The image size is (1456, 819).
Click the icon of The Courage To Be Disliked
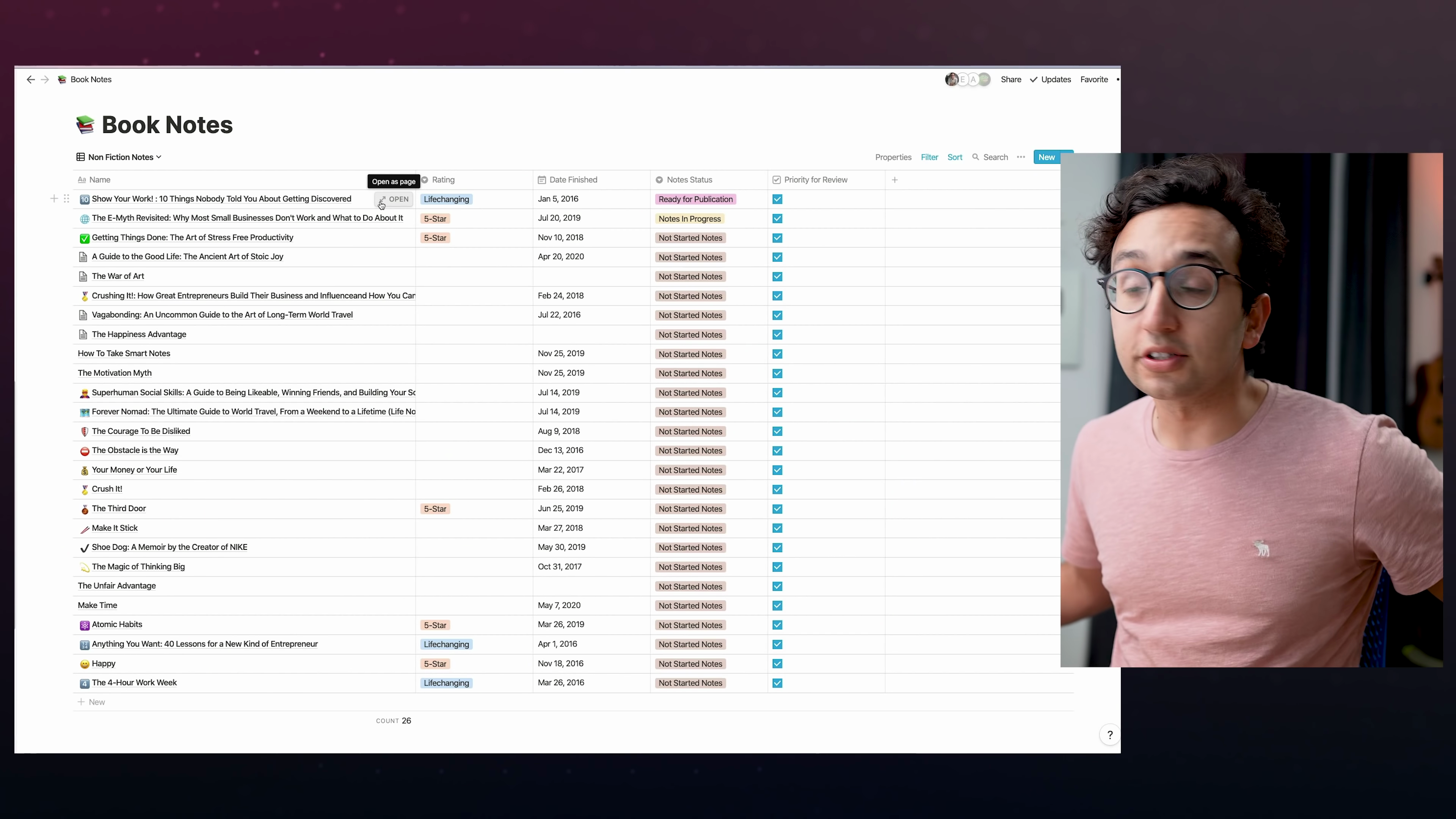pos(85,432)
